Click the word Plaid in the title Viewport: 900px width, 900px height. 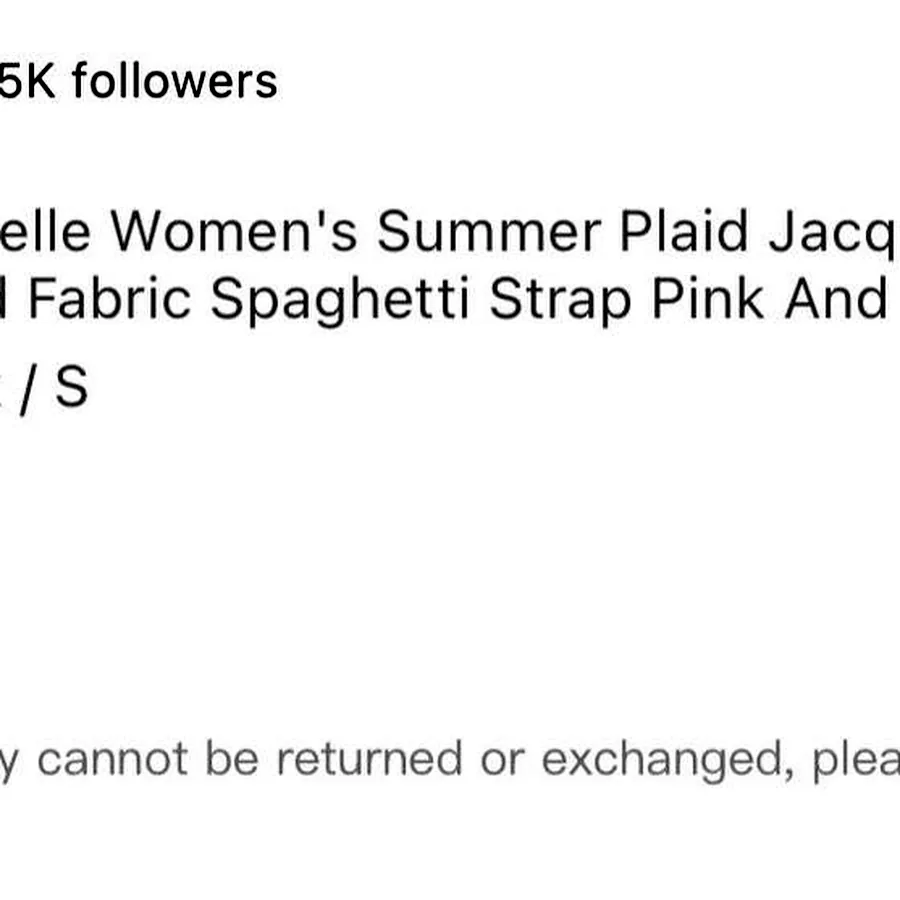(x=684, y=230)
